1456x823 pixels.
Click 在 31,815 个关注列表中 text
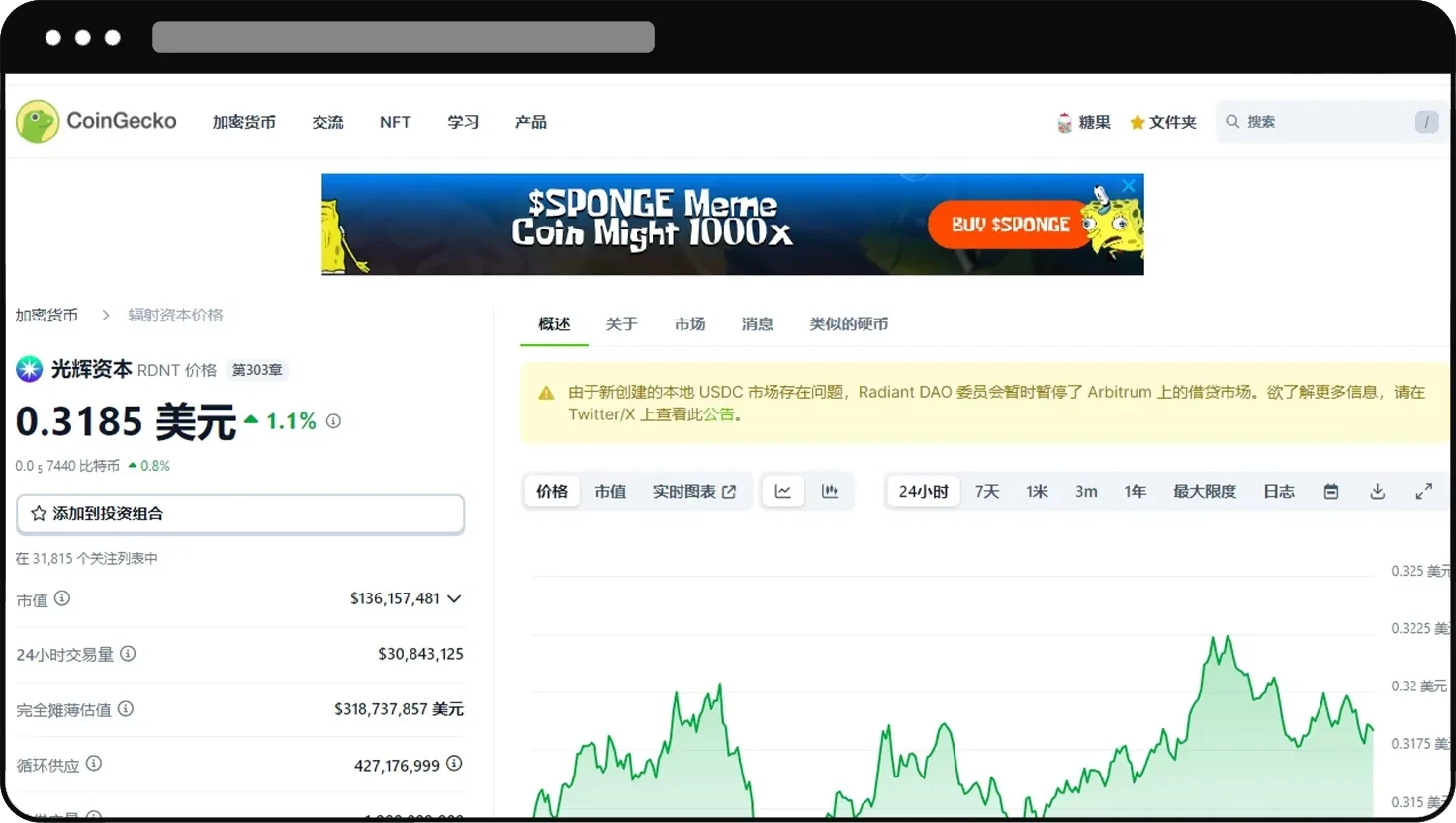[87, 558]
